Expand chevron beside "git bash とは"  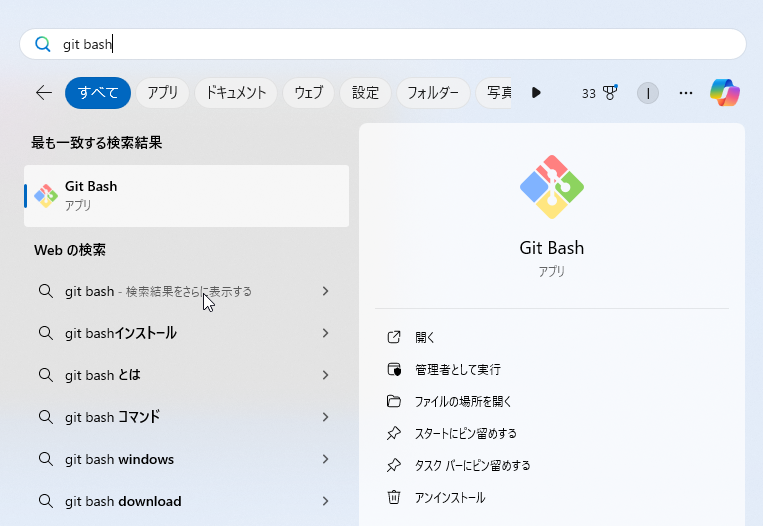click(326, 375)
